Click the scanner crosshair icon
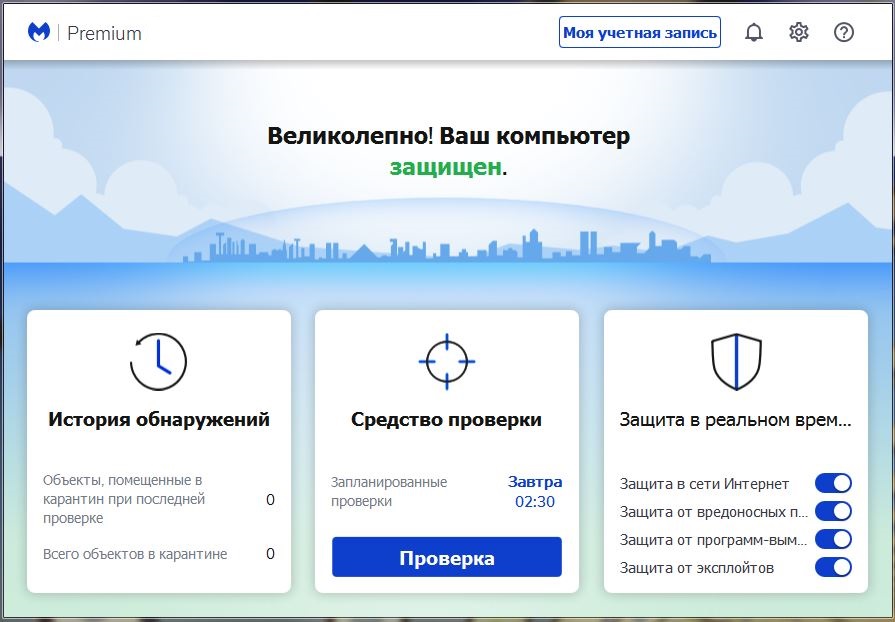This screenshot has height=622, width=895. (446, 362)
